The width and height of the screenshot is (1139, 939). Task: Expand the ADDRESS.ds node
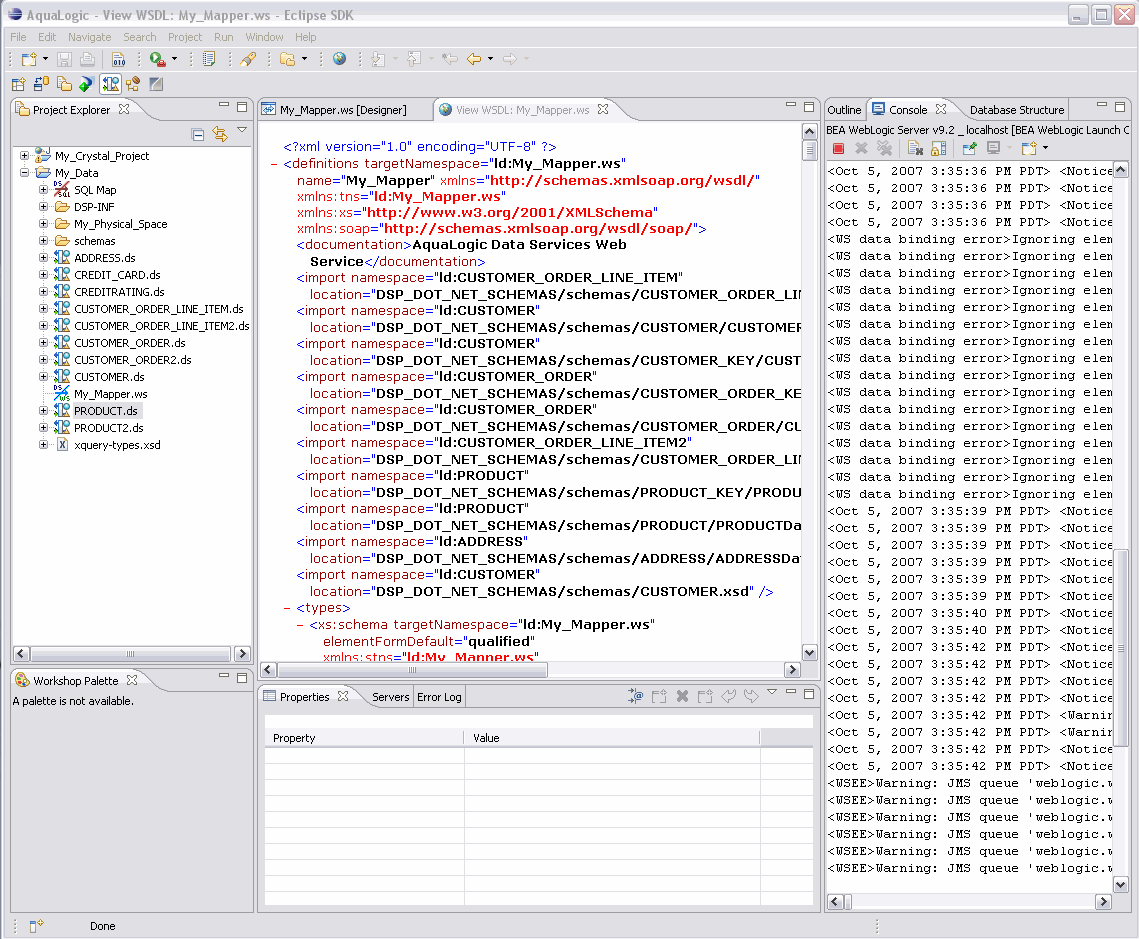click(44, 258)
